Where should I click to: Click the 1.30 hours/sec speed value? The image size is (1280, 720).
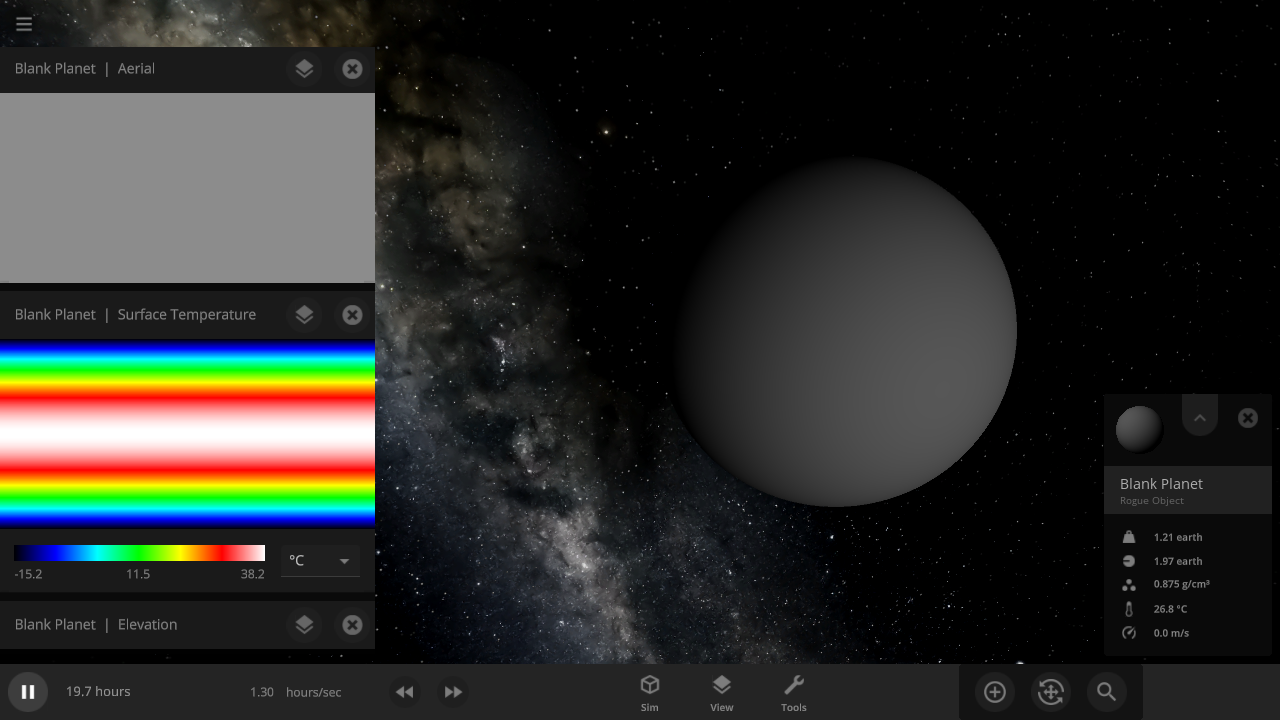295,692
